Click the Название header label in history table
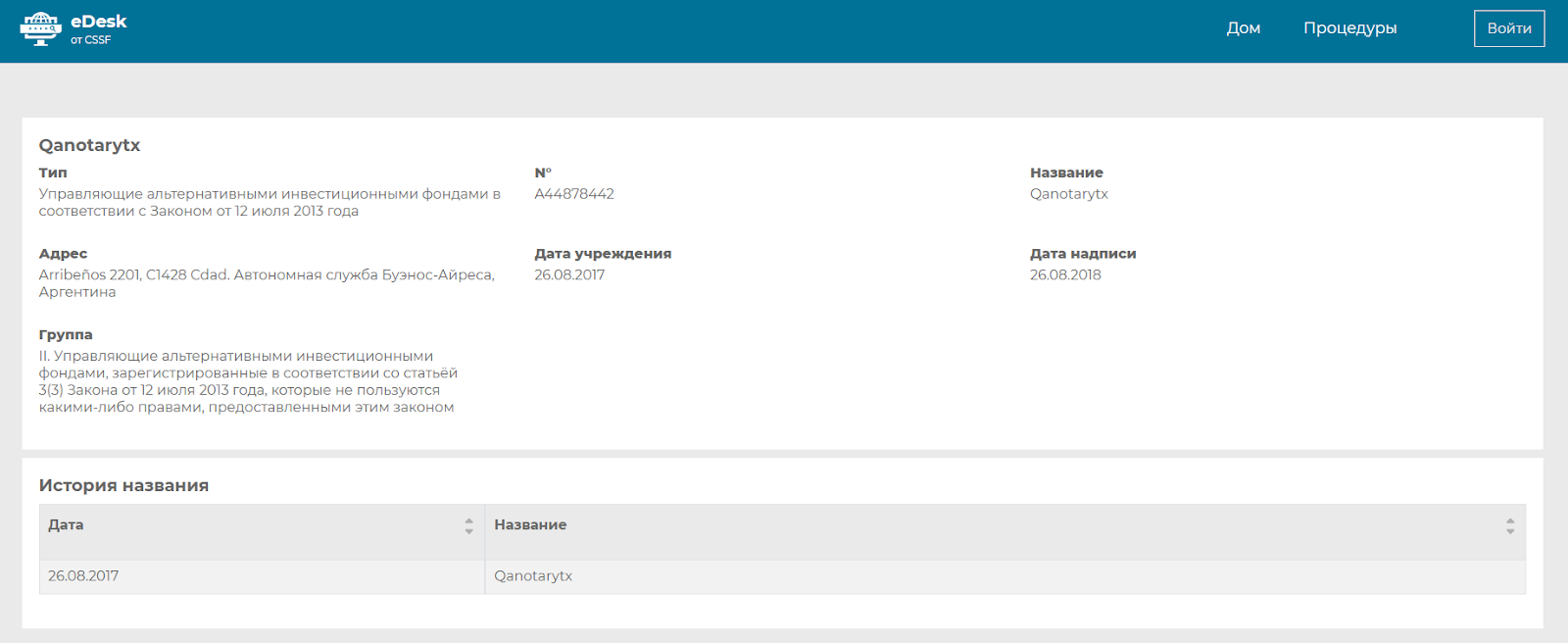Image resolution: width=1568 pixels, height=643 pixels. click(x=530, y=525)
